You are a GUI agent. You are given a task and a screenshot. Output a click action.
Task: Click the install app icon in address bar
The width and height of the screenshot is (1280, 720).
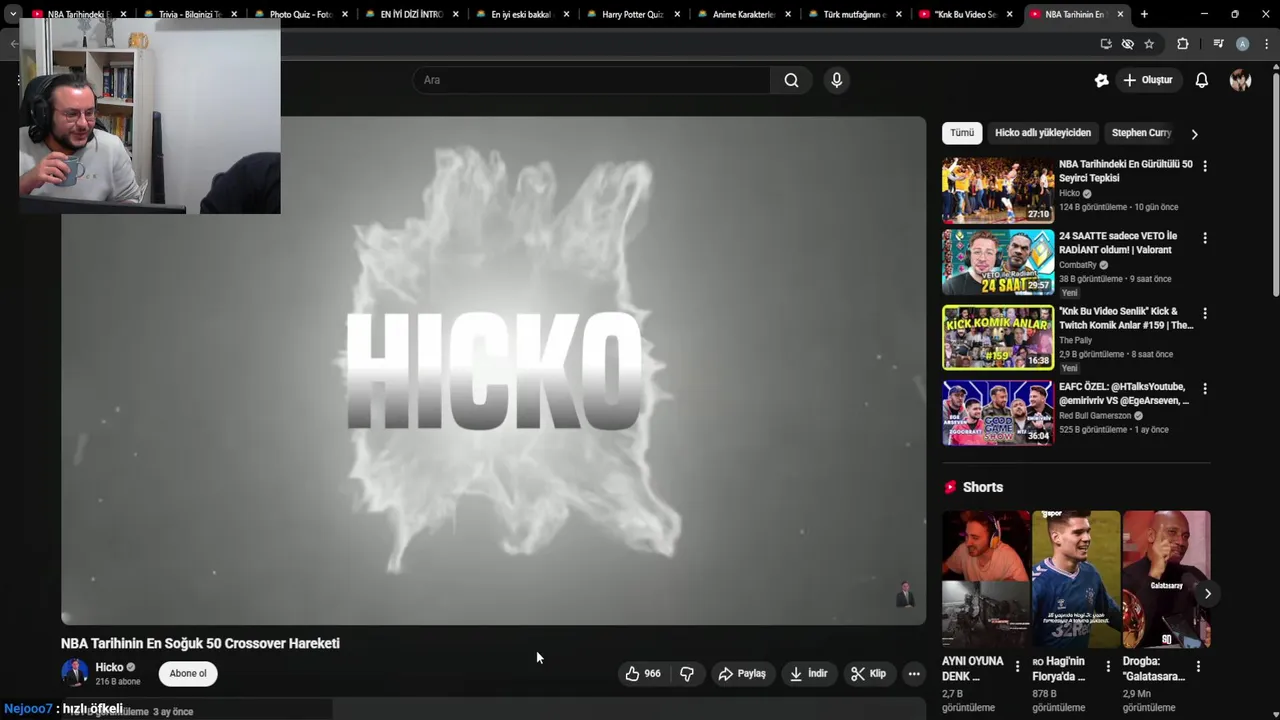1105,44
